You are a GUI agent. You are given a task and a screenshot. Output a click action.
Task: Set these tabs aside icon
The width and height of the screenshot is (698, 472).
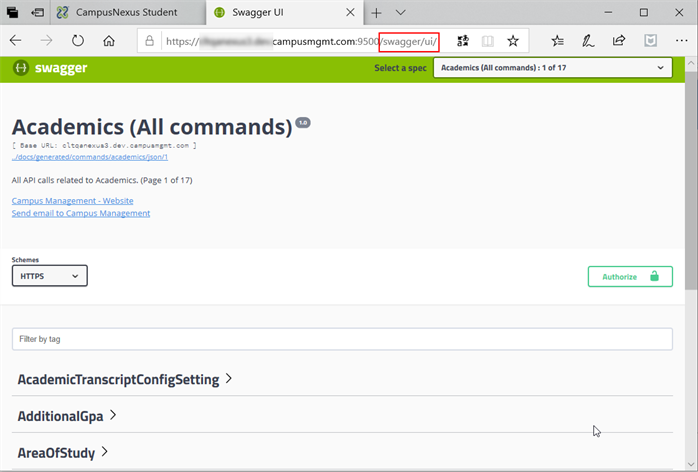(x=37, y=12)
